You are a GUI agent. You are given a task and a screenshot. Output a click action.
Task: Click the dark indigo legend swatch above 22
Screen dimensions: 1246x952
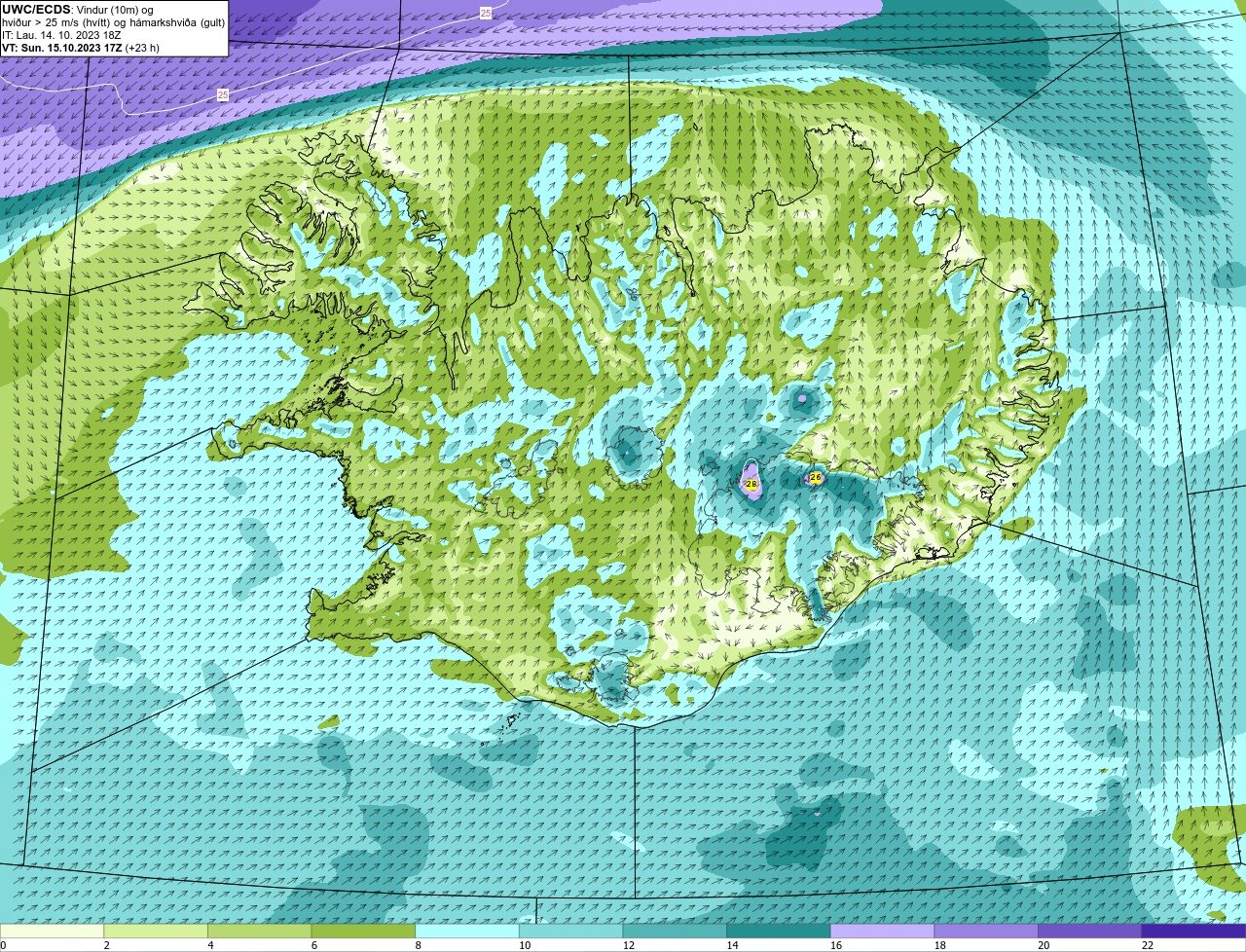(x=1194, y=931)
